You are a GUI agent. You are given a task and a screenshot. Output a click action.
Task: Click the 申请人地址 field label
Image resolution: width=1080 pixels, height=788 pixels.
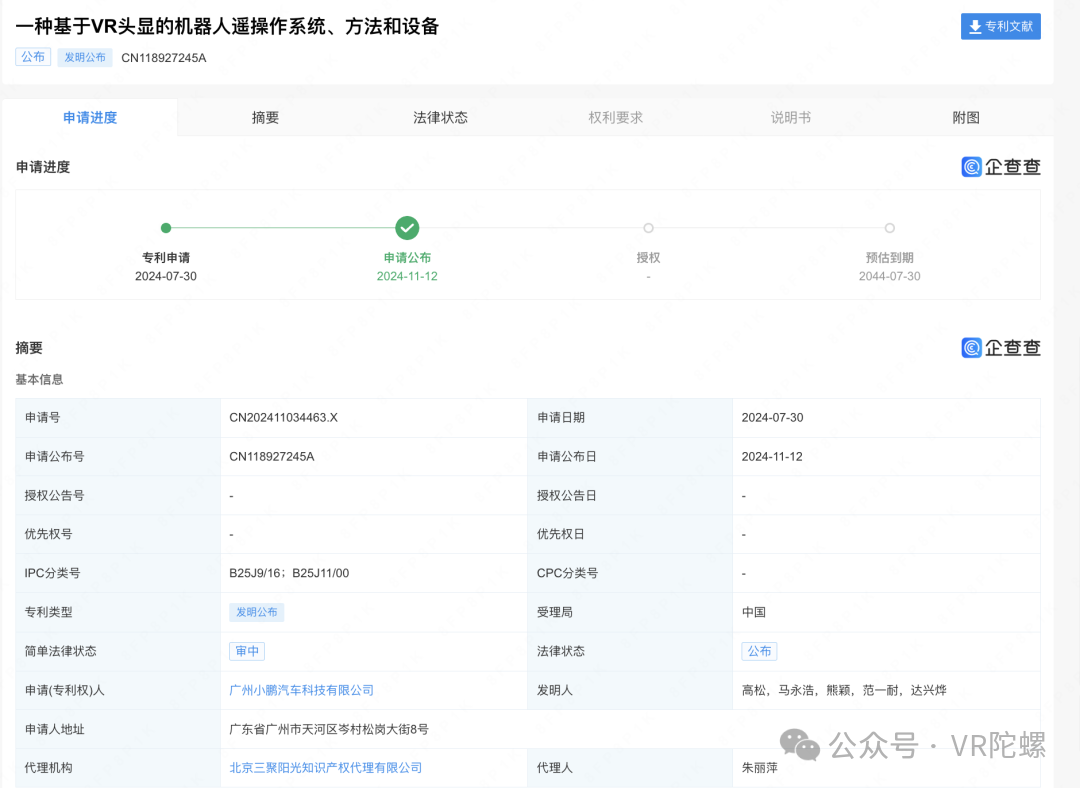pos(54,729)
